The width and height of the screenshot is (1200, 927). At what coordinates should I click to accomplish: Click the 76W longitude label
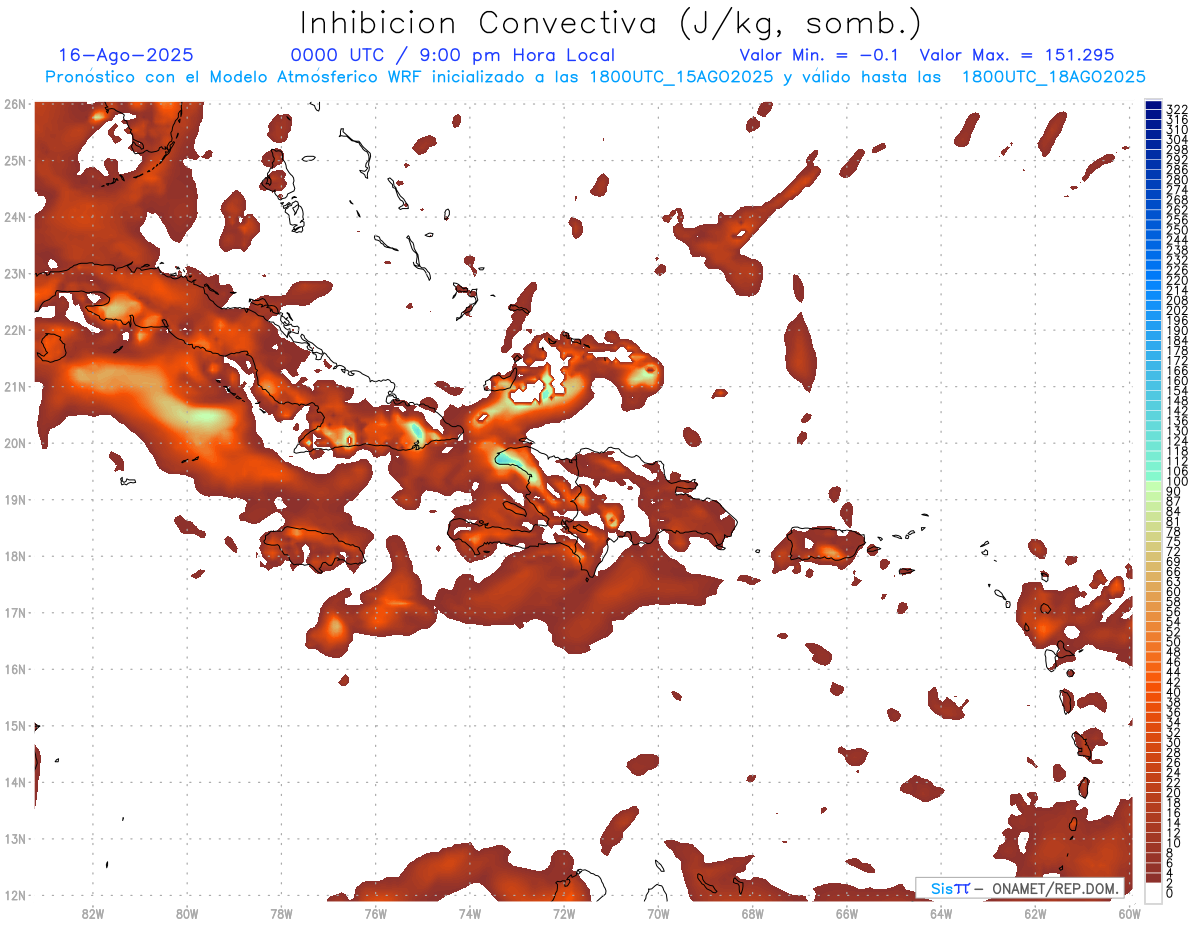(375, 913)
